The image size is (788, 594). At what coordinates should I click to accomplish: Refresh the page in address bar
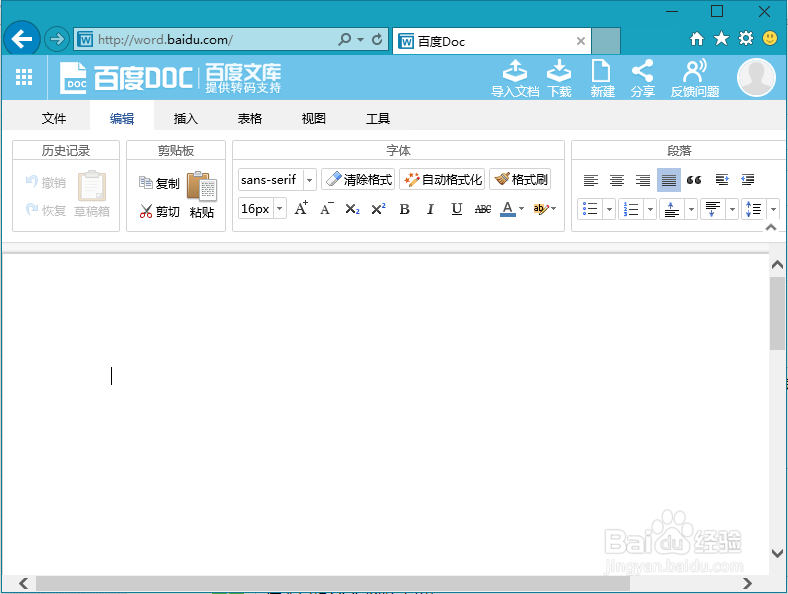[377, 39]
